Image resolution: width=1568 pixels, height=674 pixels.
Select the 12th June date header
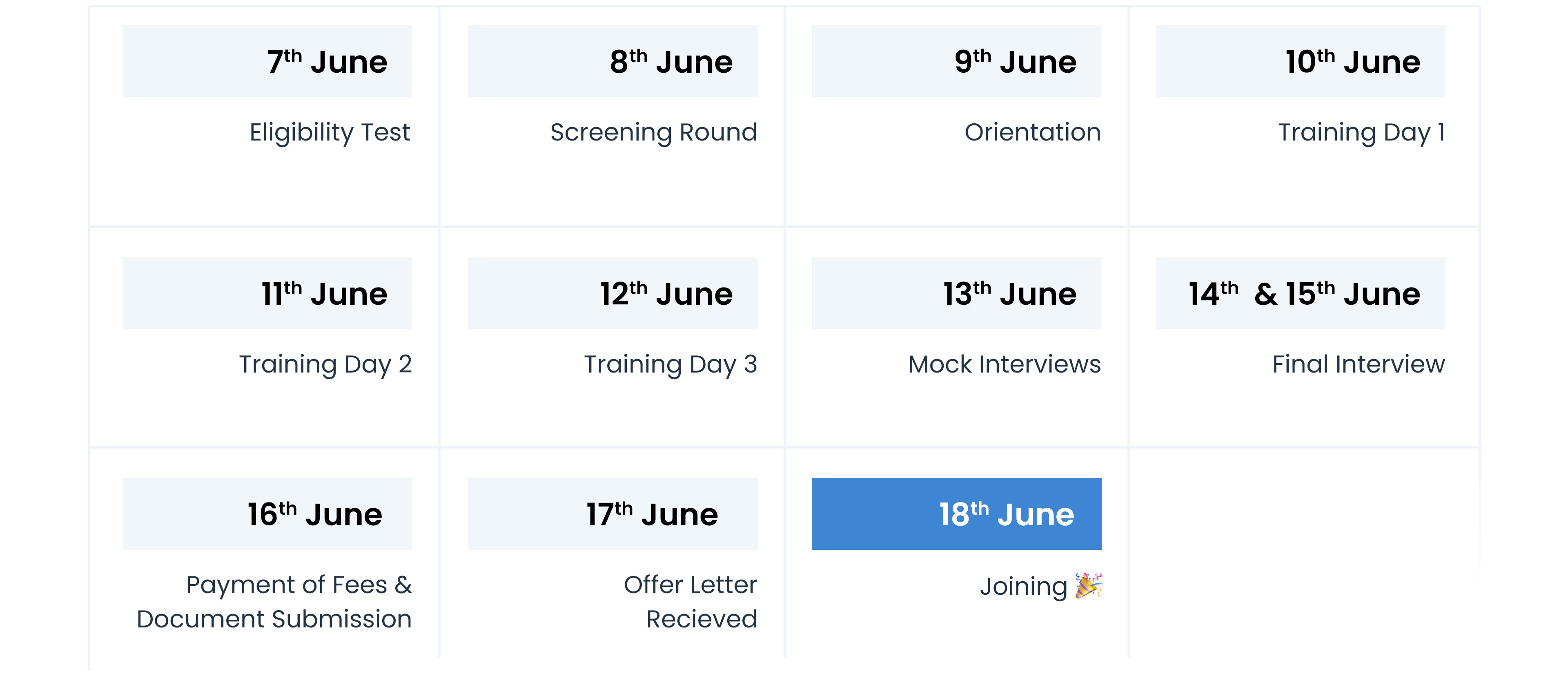(x=613, y=293)
